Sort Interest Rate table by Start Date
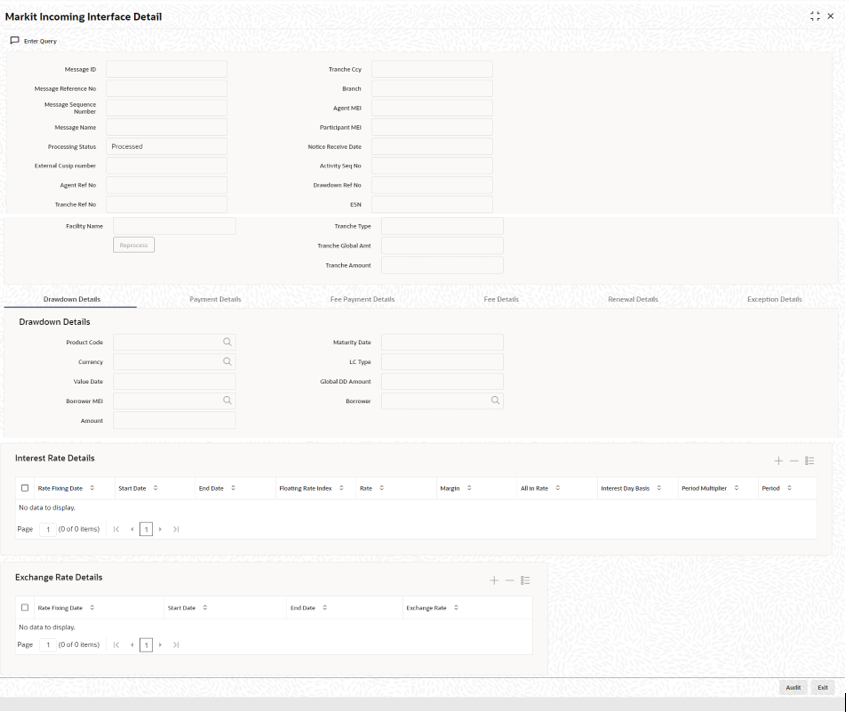 (155, 488)
